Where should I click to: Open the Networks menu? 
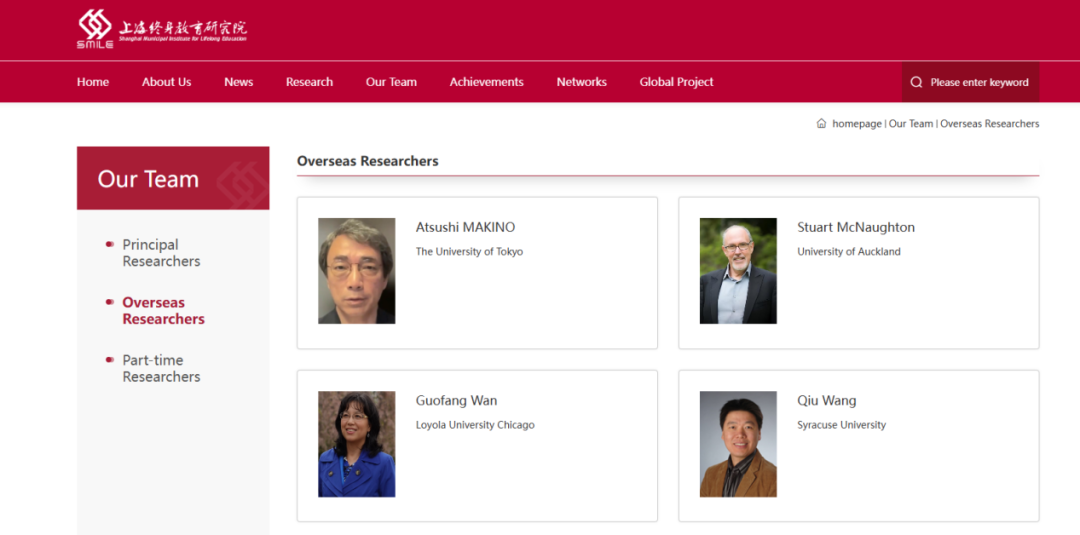(x=581, y=82)
